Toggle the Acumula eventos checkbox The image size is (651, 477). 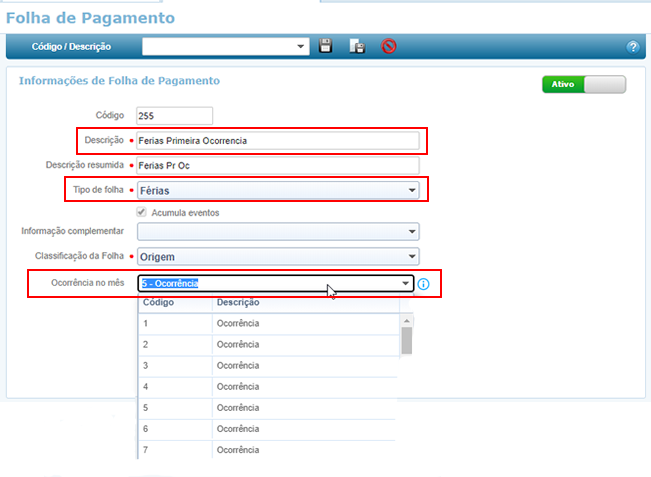point(142,212)
